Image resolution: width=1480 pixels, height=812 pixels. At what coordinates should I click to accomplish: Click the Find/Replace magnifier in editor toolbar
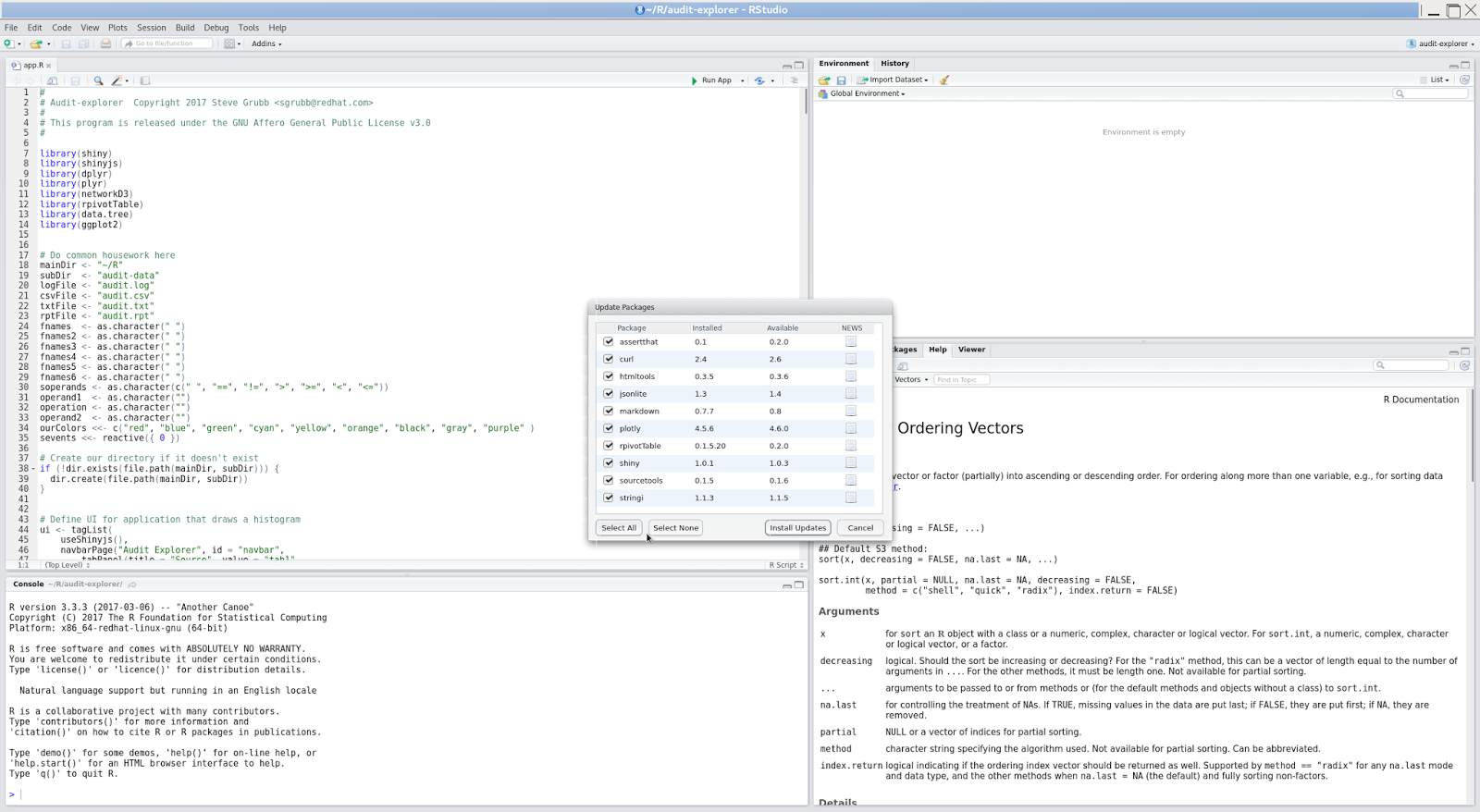point(98,80)
